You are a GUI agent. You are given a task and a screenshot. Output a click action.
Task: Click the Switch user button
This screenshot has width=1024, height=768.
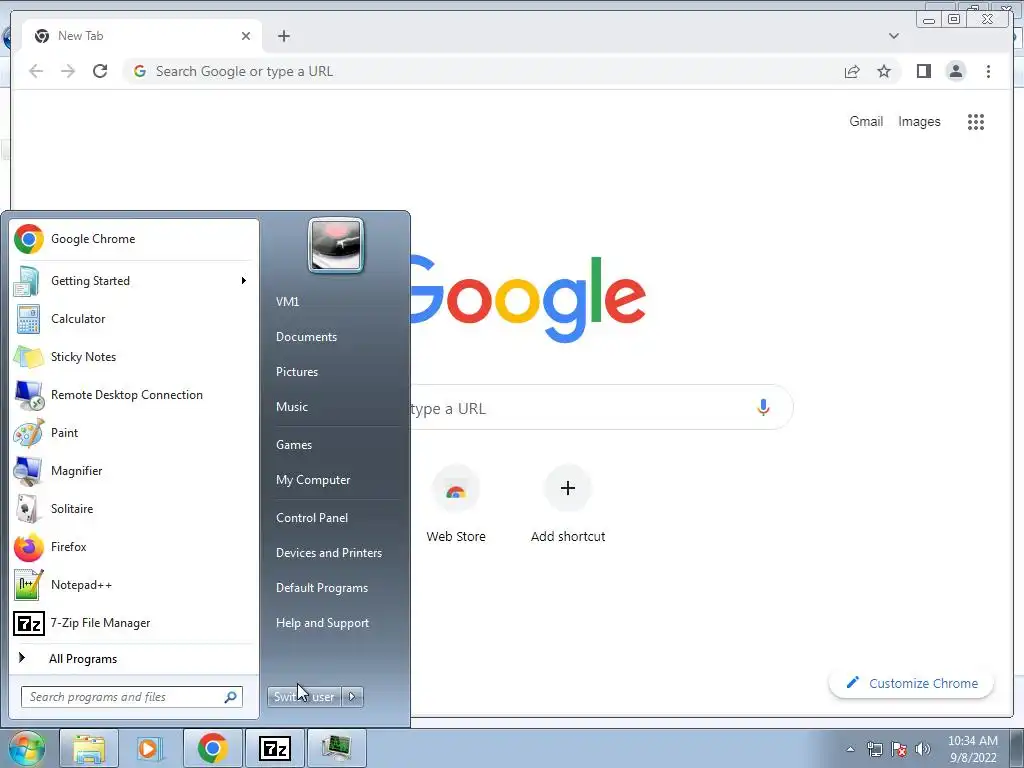304,697
